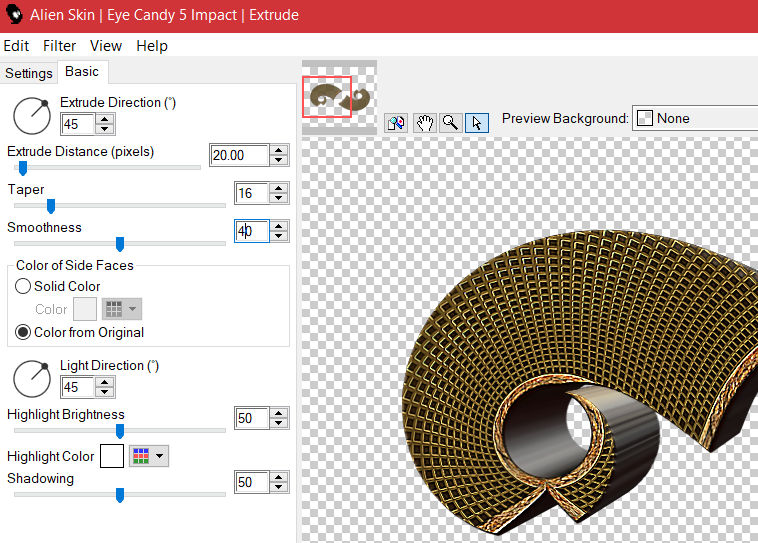
Task: Open the Filter menu
Action: pos(60,46)
